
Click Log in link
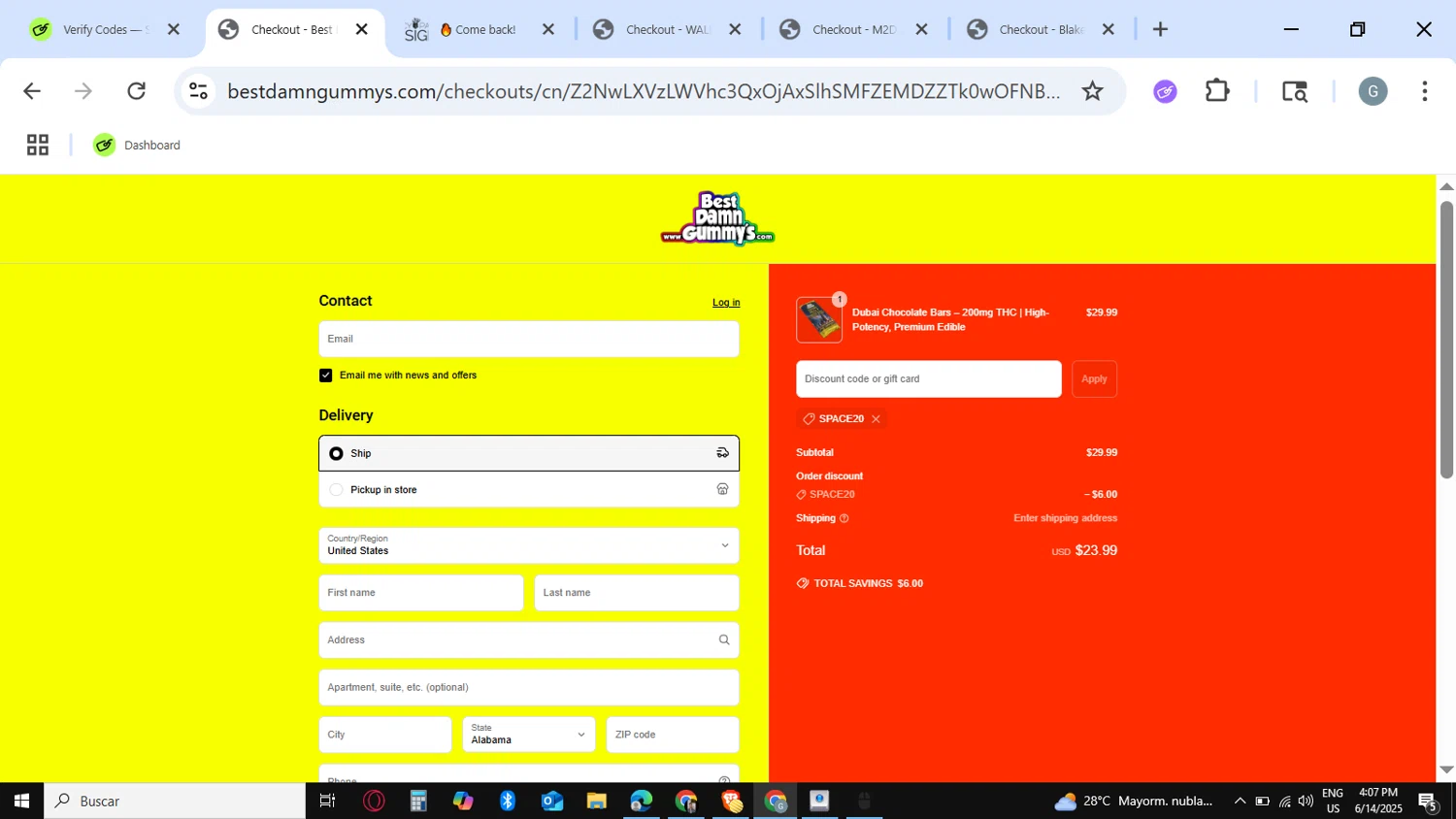pos(726,303)
